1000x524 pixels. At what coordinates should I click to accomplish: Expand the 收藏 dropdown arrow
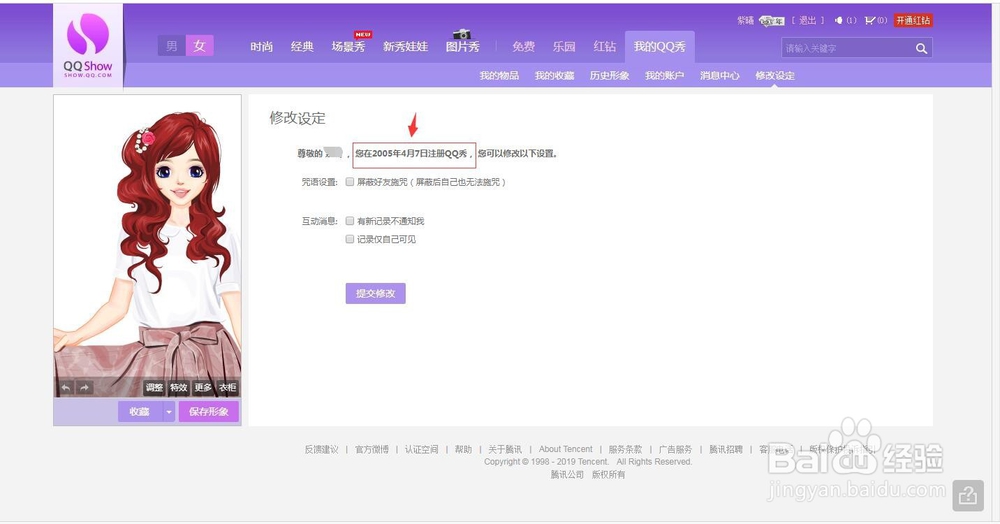[169, 412]
